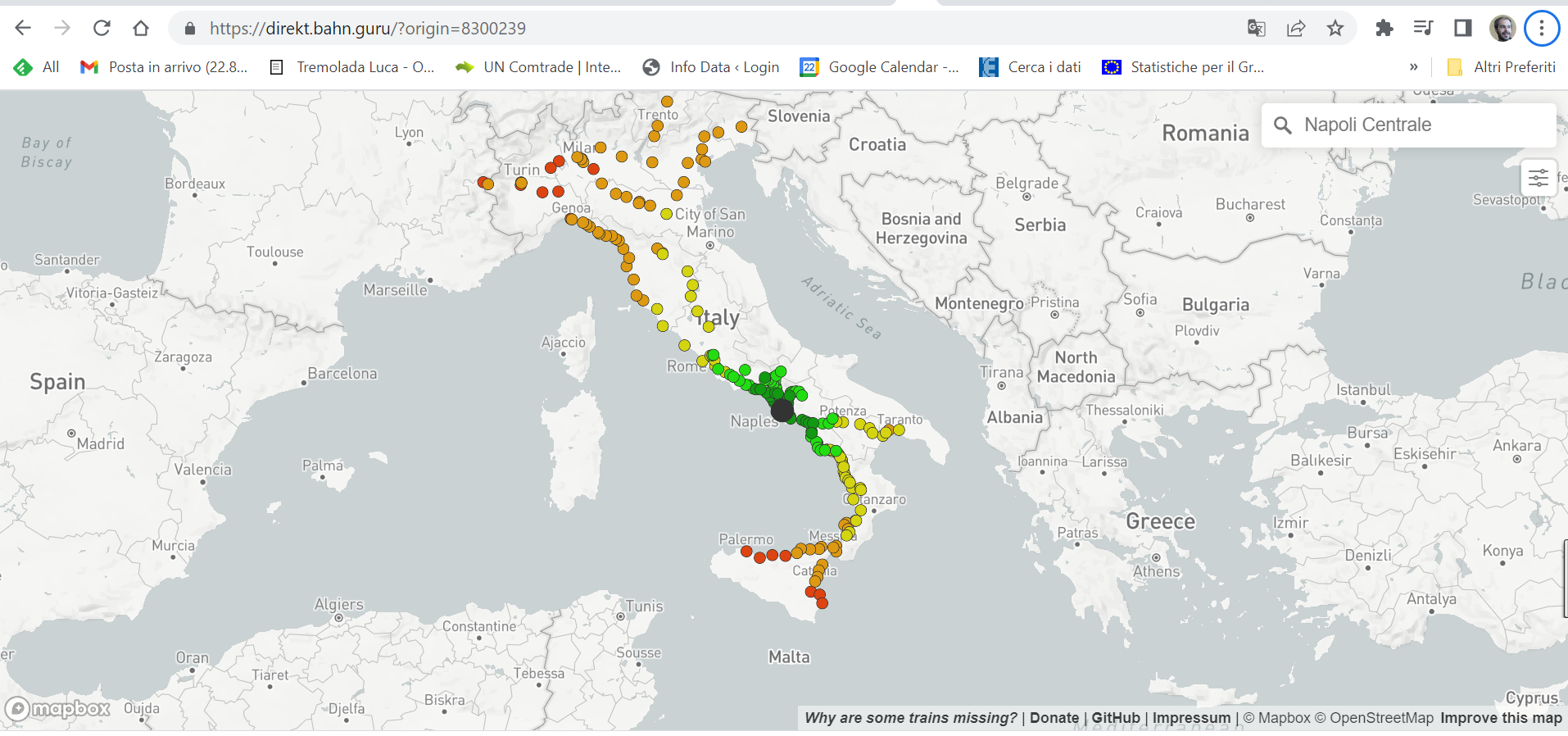Open the extensions puzzle icon
This screenshot has height=736, width=1568.
pos(1384,29)
